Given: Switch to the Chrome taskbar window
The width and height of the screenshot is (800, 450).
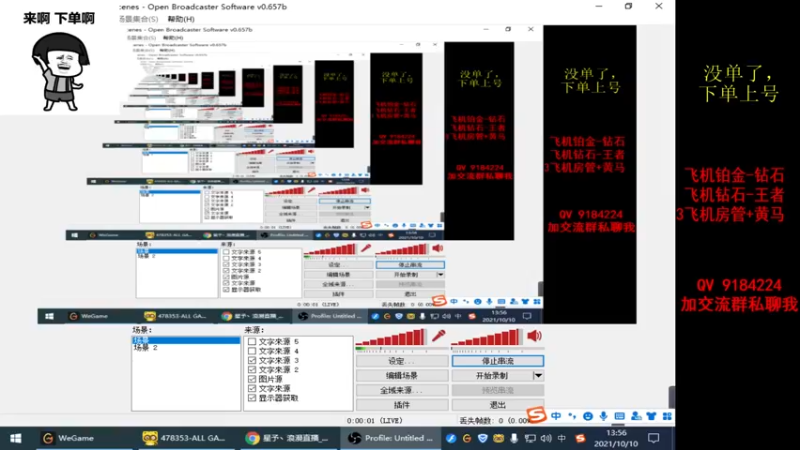Looking at the screenshot, I should (287, 438).
